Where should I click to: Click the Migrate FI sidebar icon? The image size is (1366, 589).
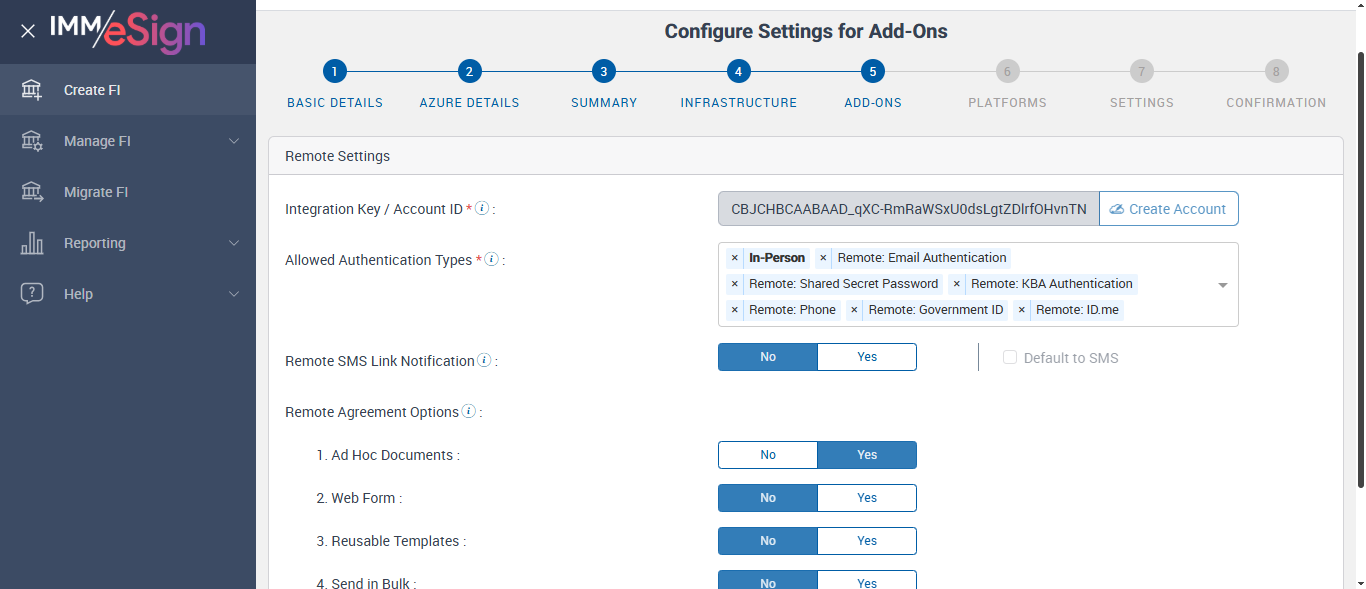[32, 192]
